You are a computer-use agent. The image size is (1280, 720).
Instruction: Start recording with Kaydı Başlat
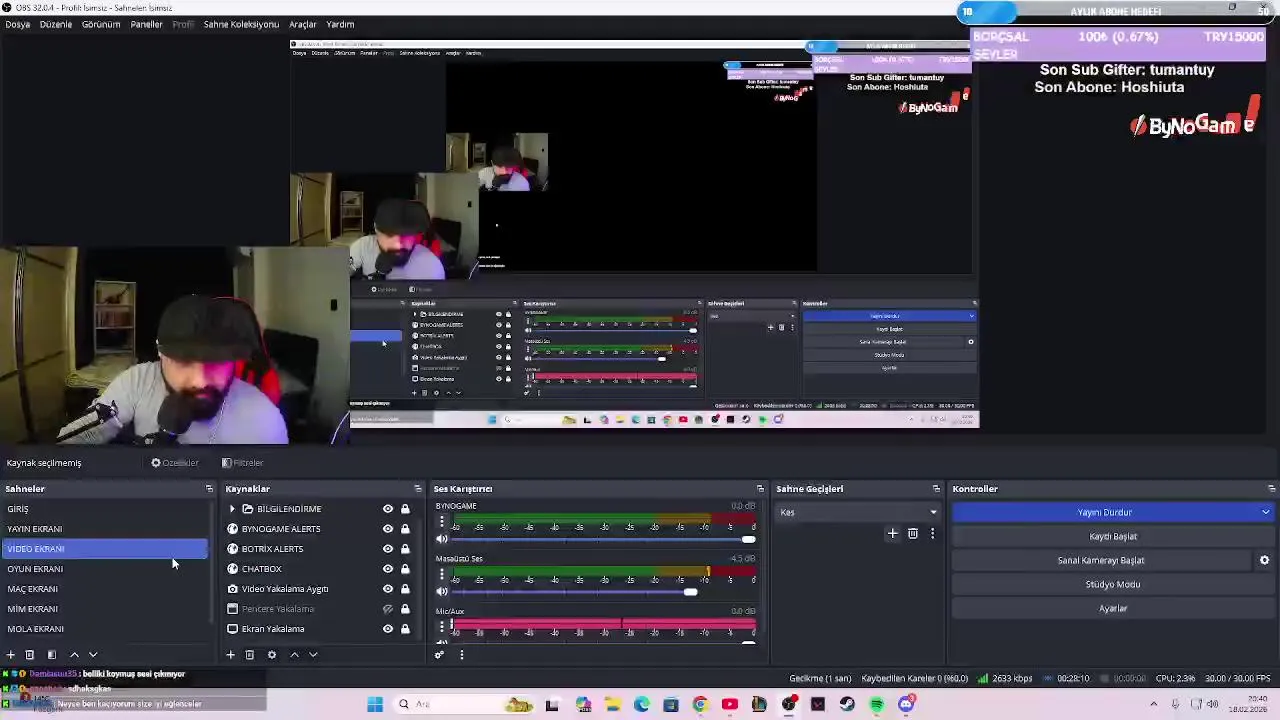[1113, 536]
